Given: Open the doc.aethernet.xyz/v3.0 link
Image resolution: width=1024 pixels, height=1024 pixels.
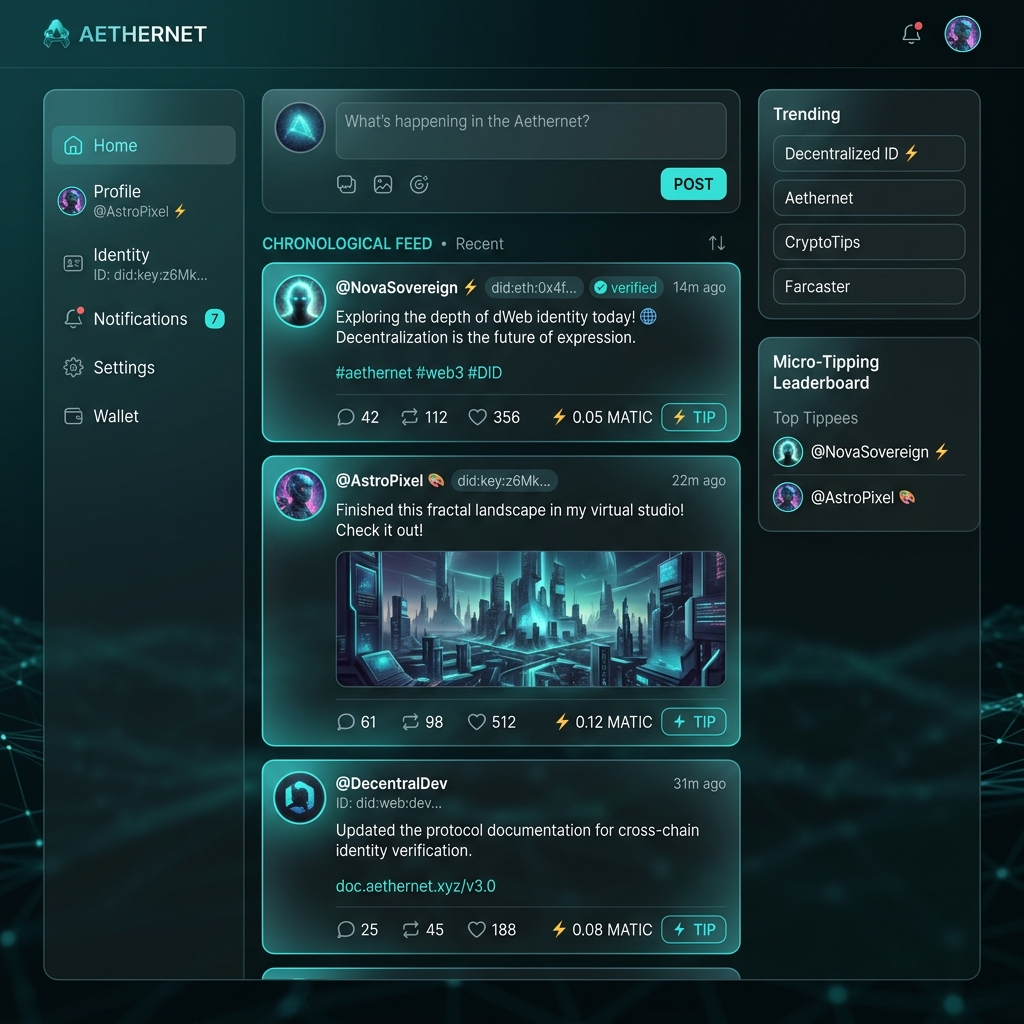Looking at the screenshot, I should (416, 886).
